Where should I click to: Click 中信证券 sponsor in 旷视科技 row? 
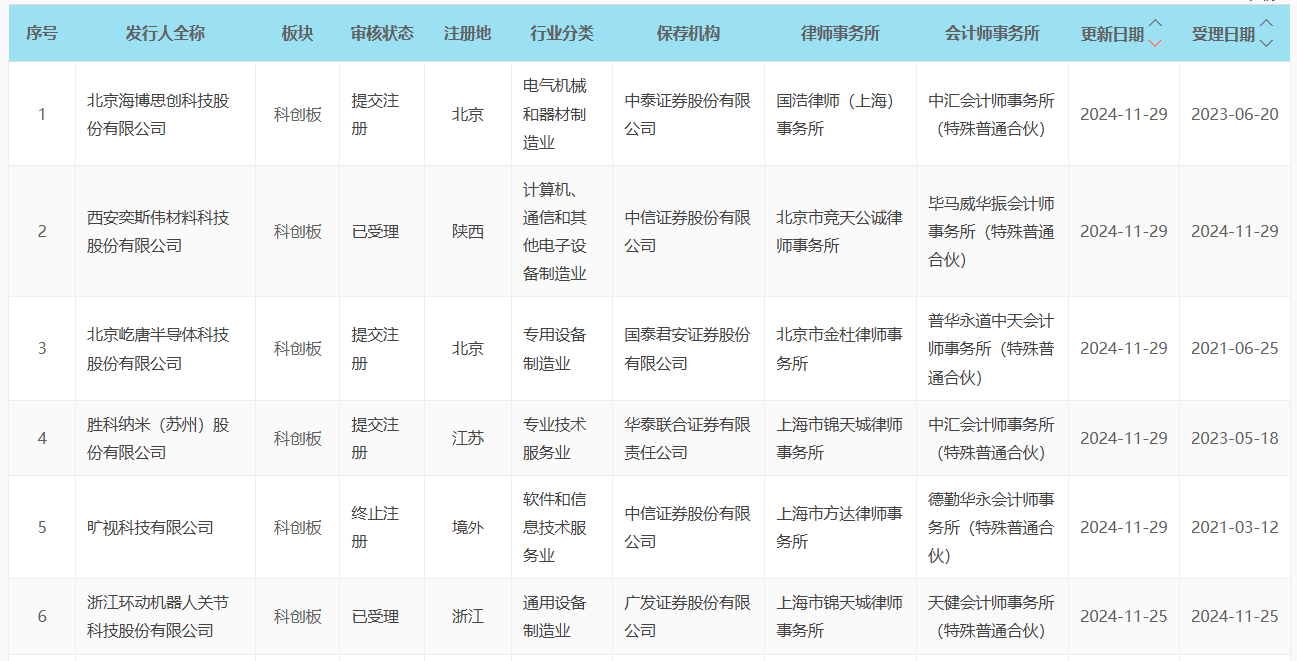688,527
